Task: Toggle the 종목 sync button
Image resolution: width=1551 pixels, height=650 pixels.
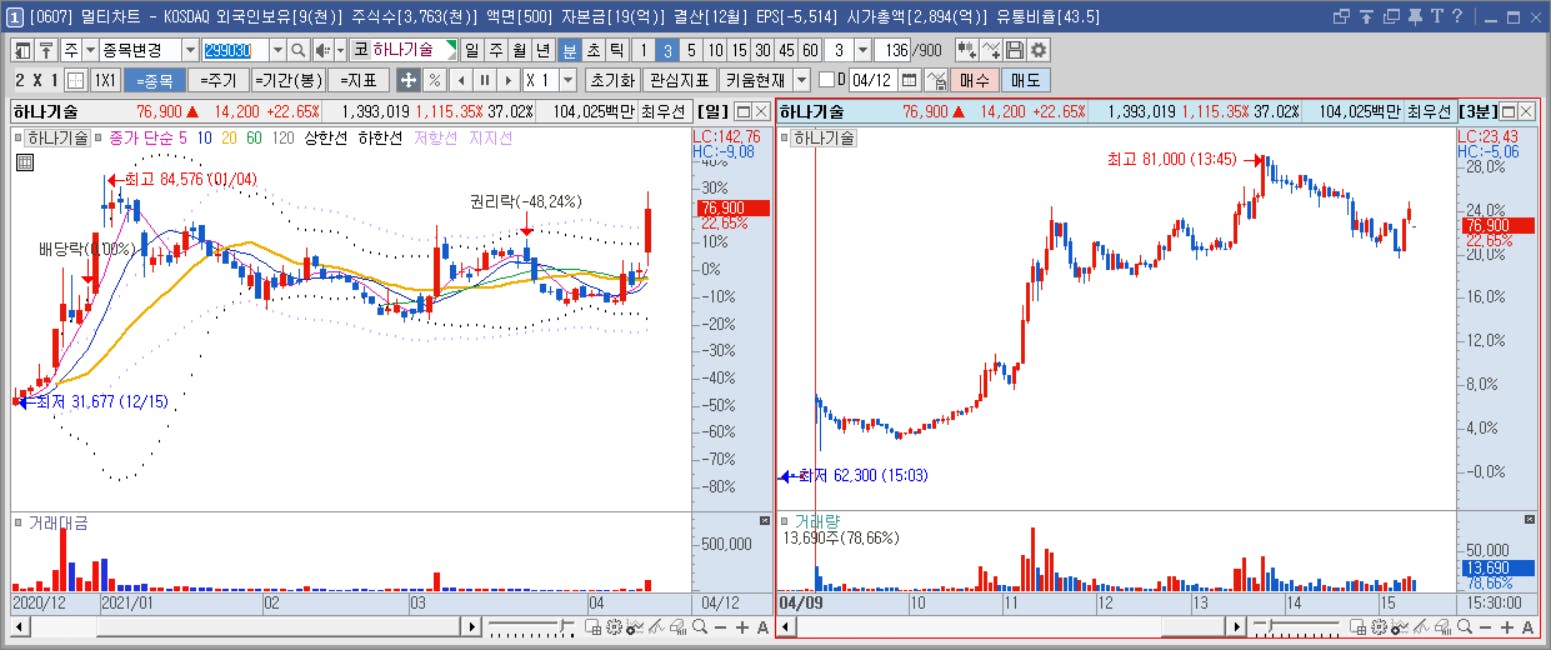Action: coord(154,80)
